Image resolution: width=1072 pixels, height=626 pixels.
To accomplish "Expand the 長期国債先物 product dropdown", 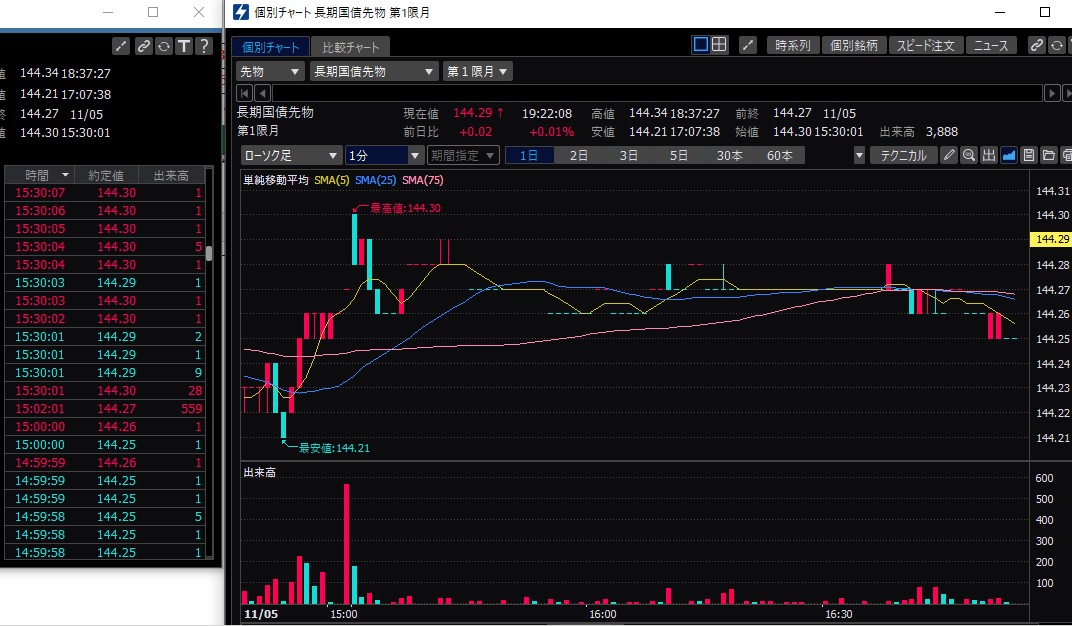I will point(373,71).
